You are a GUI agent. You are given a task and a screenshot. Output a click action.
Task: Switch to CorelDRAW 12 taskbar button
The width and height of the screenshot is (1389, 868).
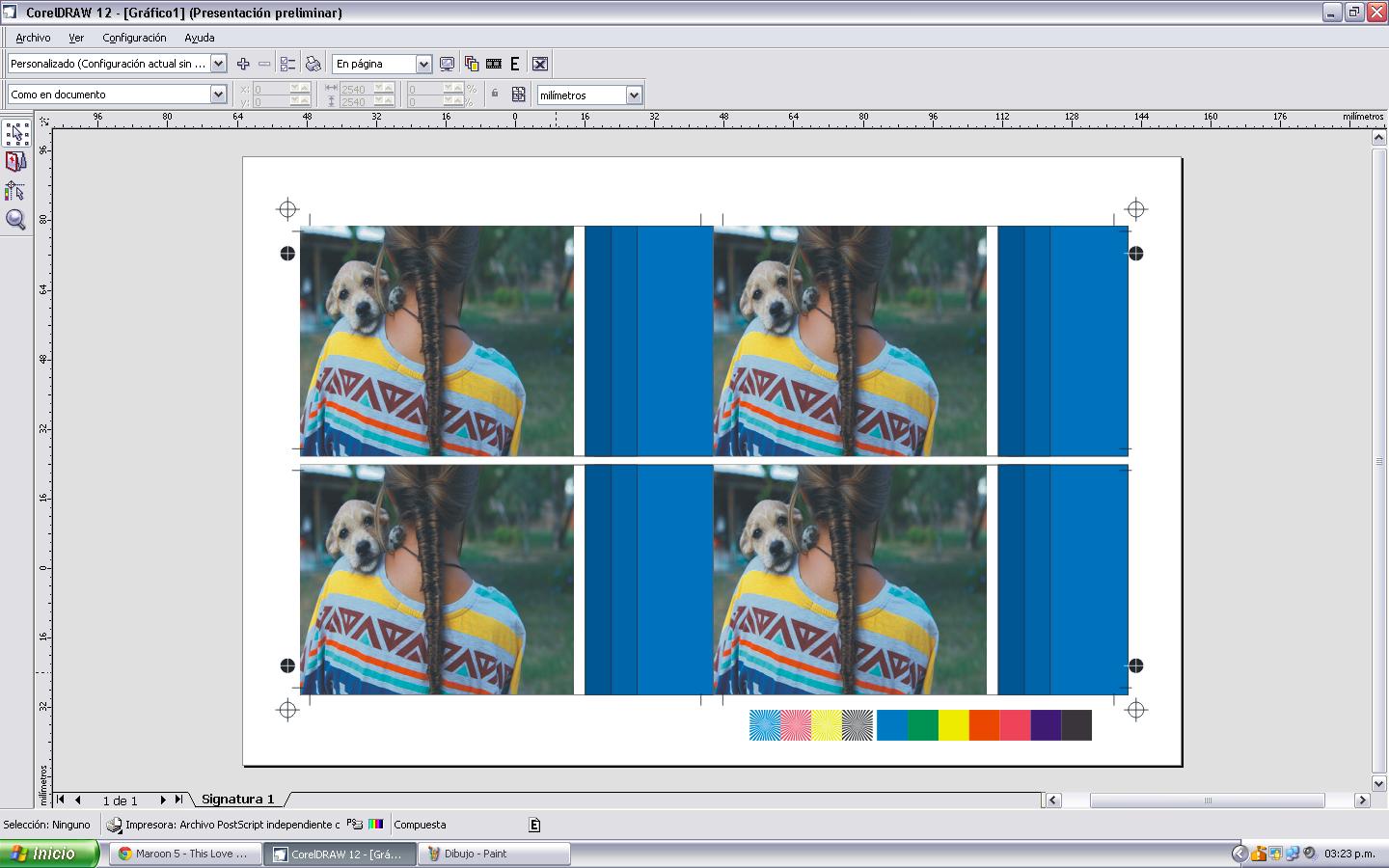click(x=340, y=854)
